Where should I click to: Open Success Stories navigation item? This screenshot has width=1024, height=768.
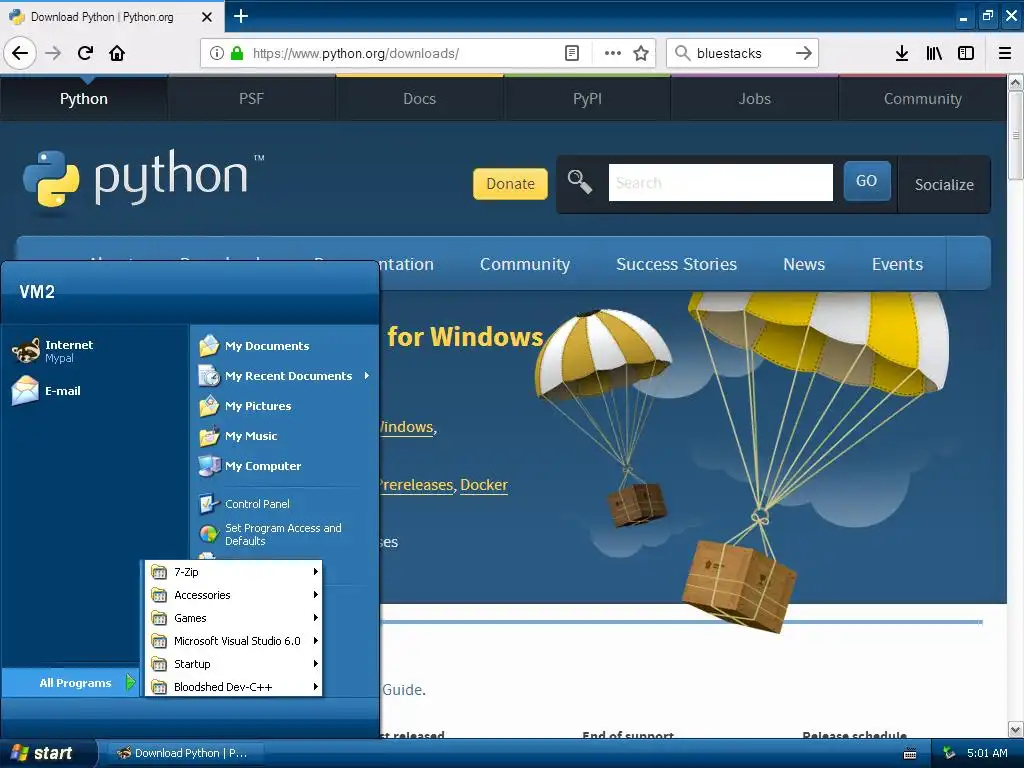pyautogui.click(x=677, y=264)
